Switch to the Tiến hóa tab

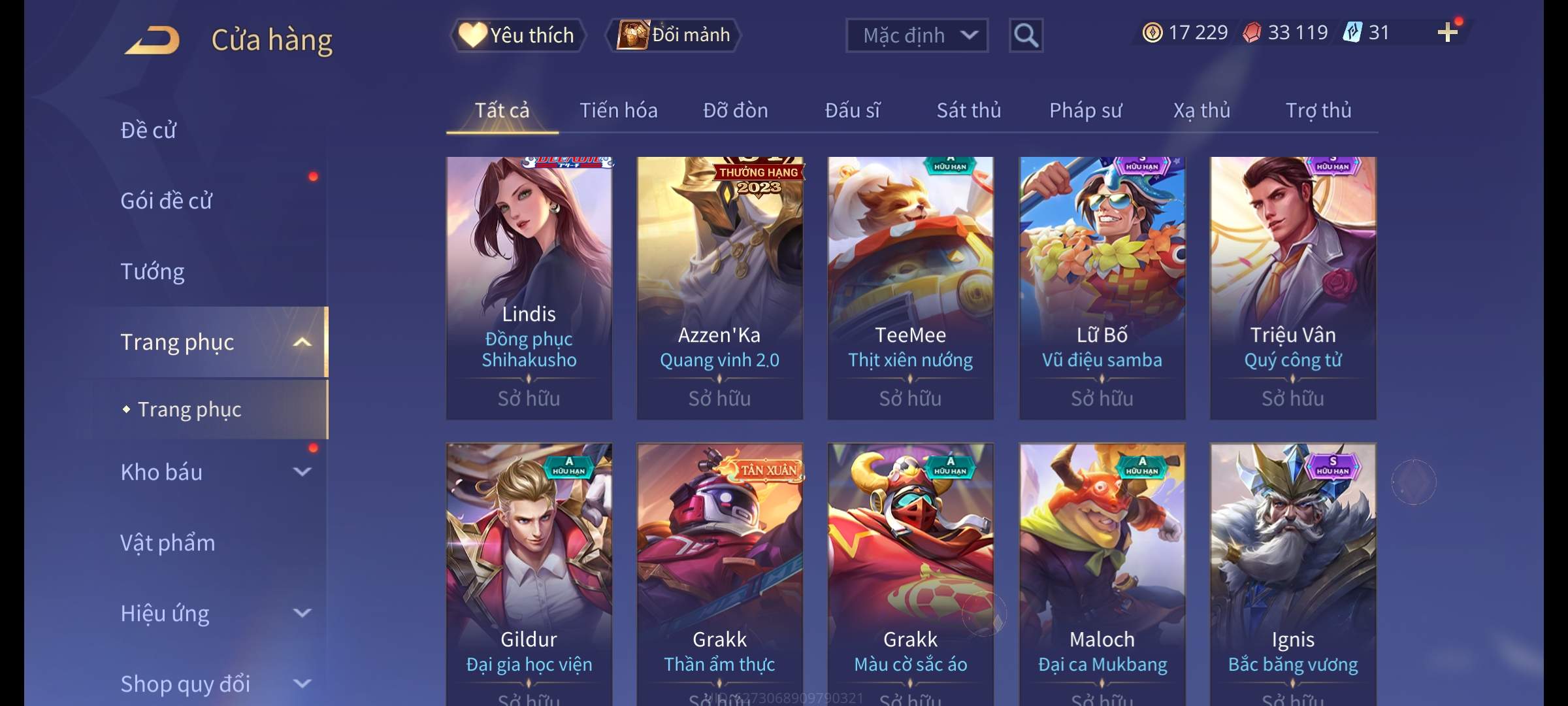pos(618,110)
